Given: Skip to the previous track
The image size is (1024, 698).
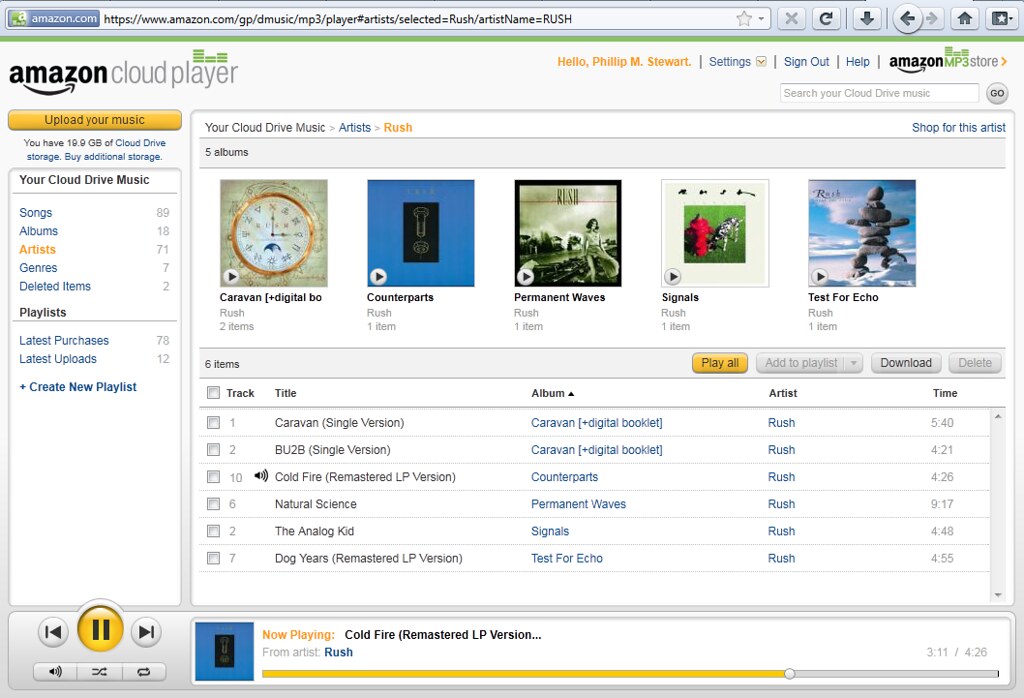Looking at the screenshot, I should coord(53,631).
